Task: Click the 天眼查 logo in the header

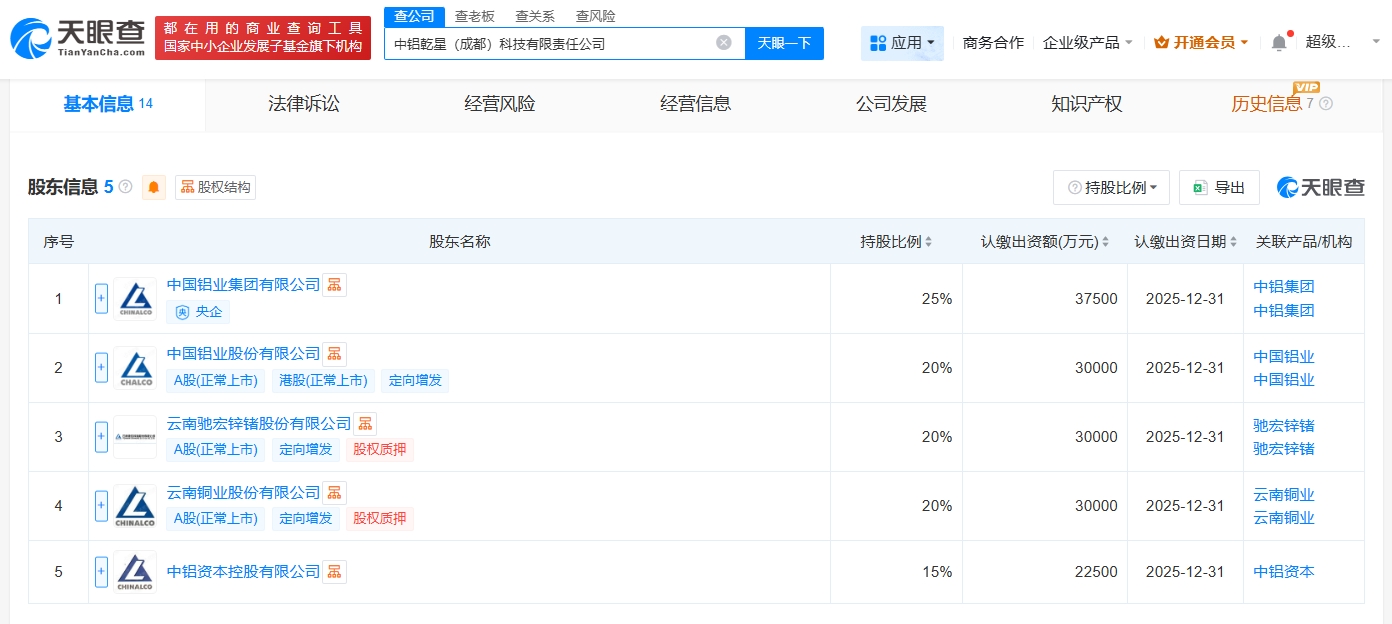Action: (x=78, y=38)
